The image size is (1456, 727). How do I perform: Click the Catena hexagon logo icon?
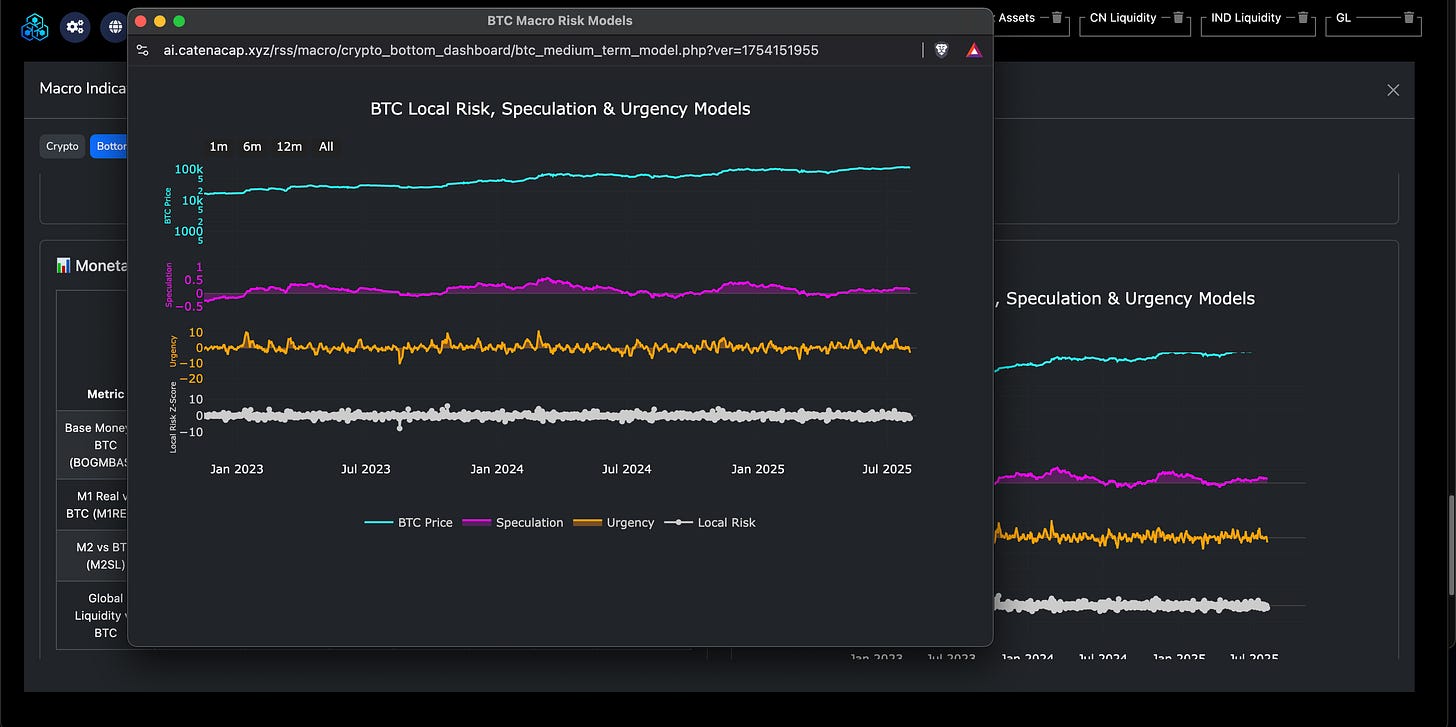tap(33, 26)
